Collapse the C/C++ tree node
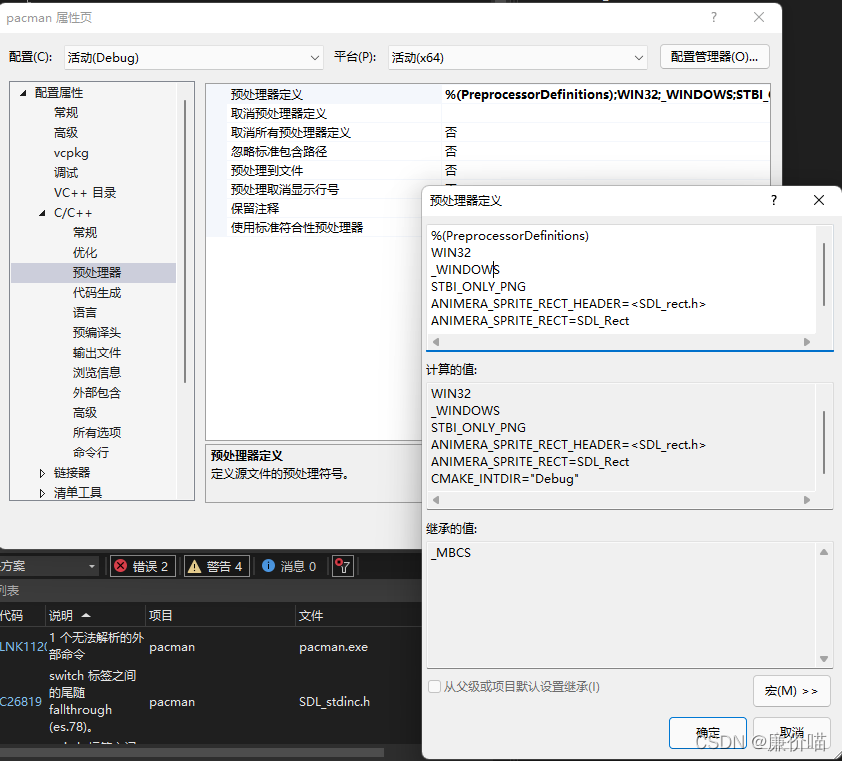The image size is (842, 761). click(x=42, y=213)
